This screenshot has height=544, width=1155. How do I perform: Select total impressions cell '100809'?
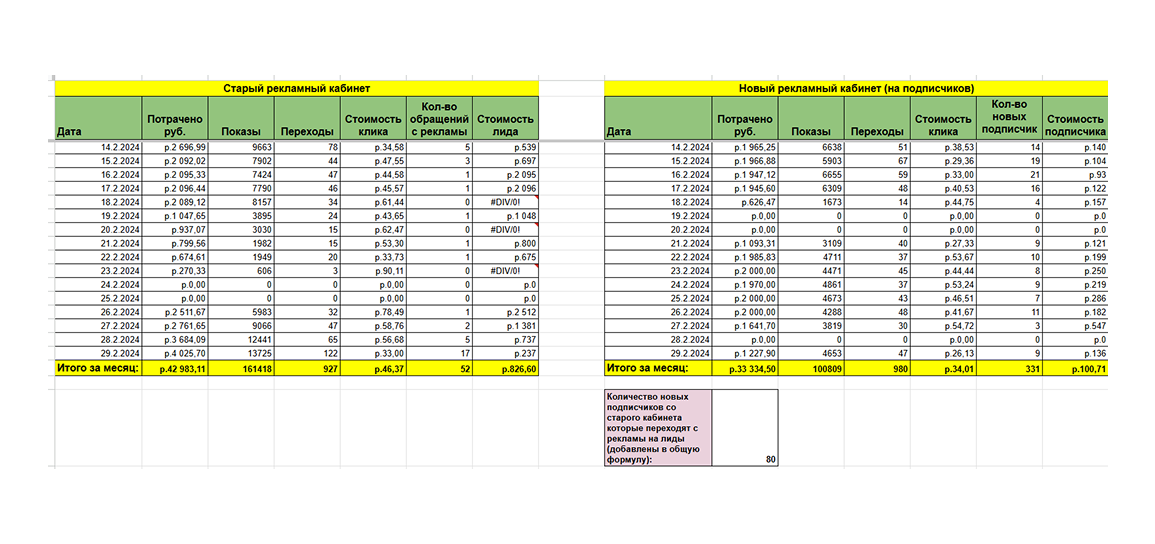click(x=811, y=367)
